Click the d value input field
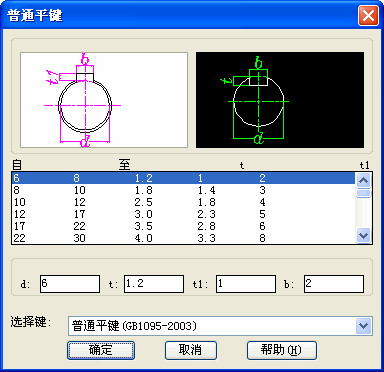This screenshot has width=384, height=372. (70, 284)
